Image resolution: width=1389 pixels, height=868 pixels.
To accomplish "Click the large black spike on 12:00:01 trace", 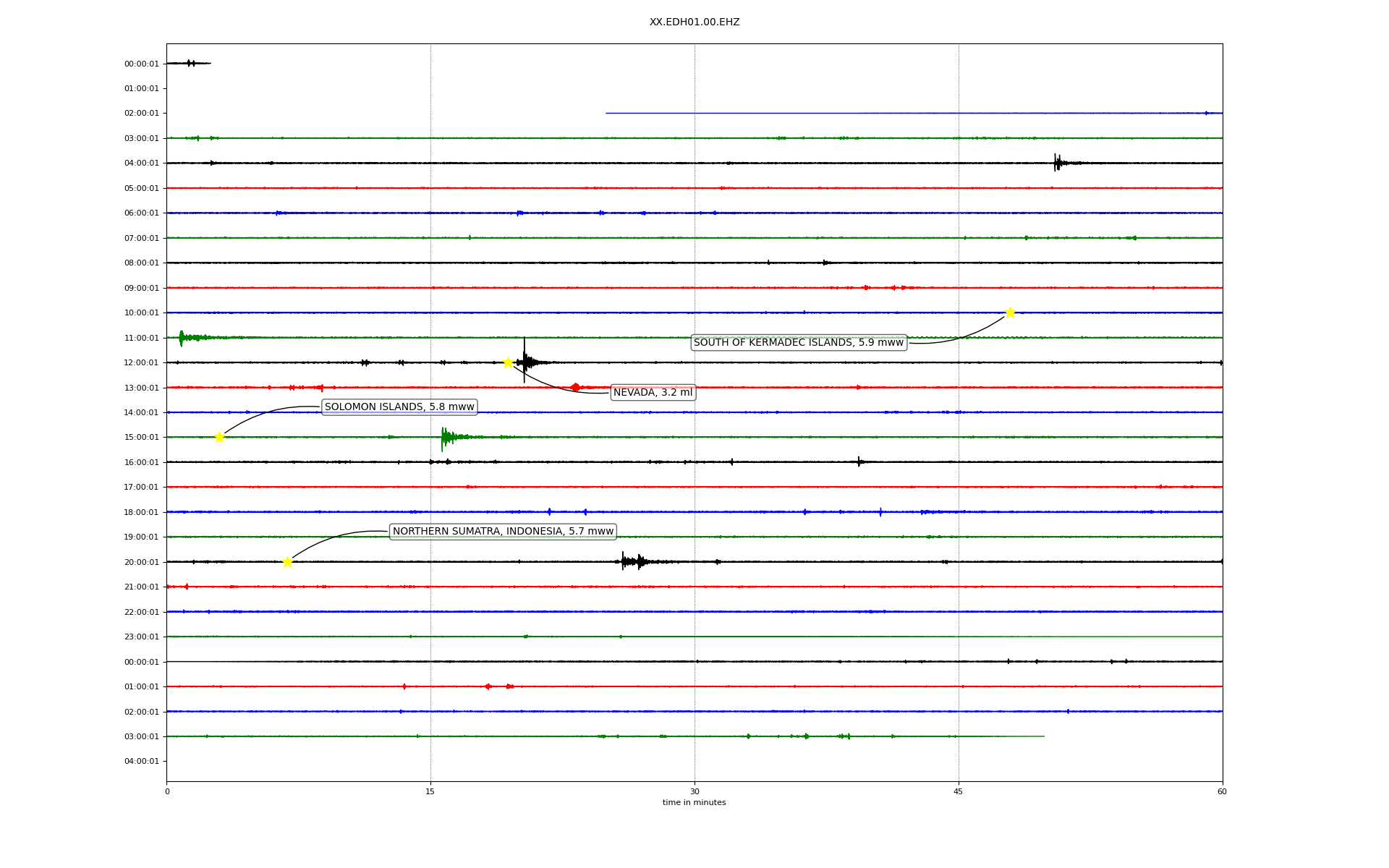I will point(524,361).
